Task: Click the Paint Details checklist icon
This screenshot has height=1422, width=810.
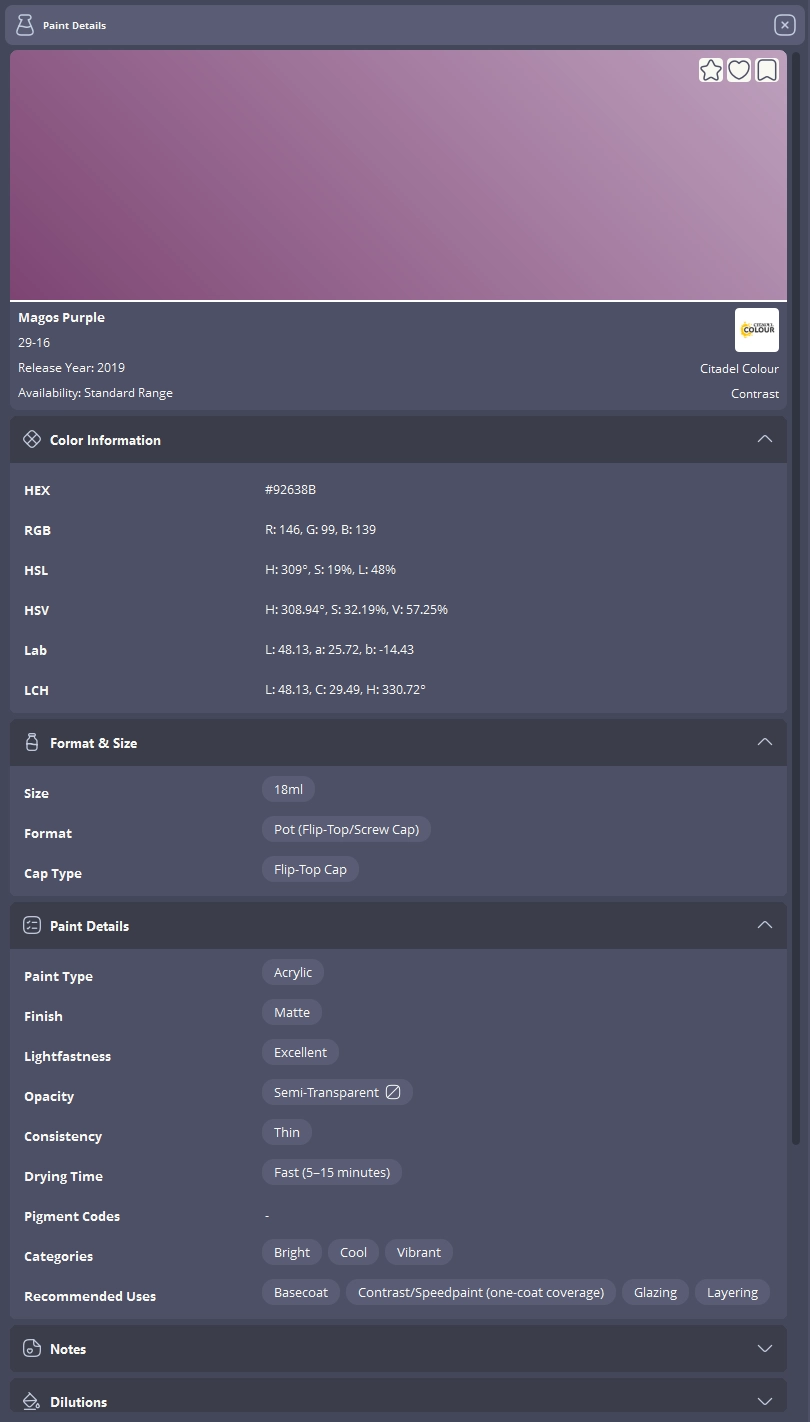Action: [32, 925]
